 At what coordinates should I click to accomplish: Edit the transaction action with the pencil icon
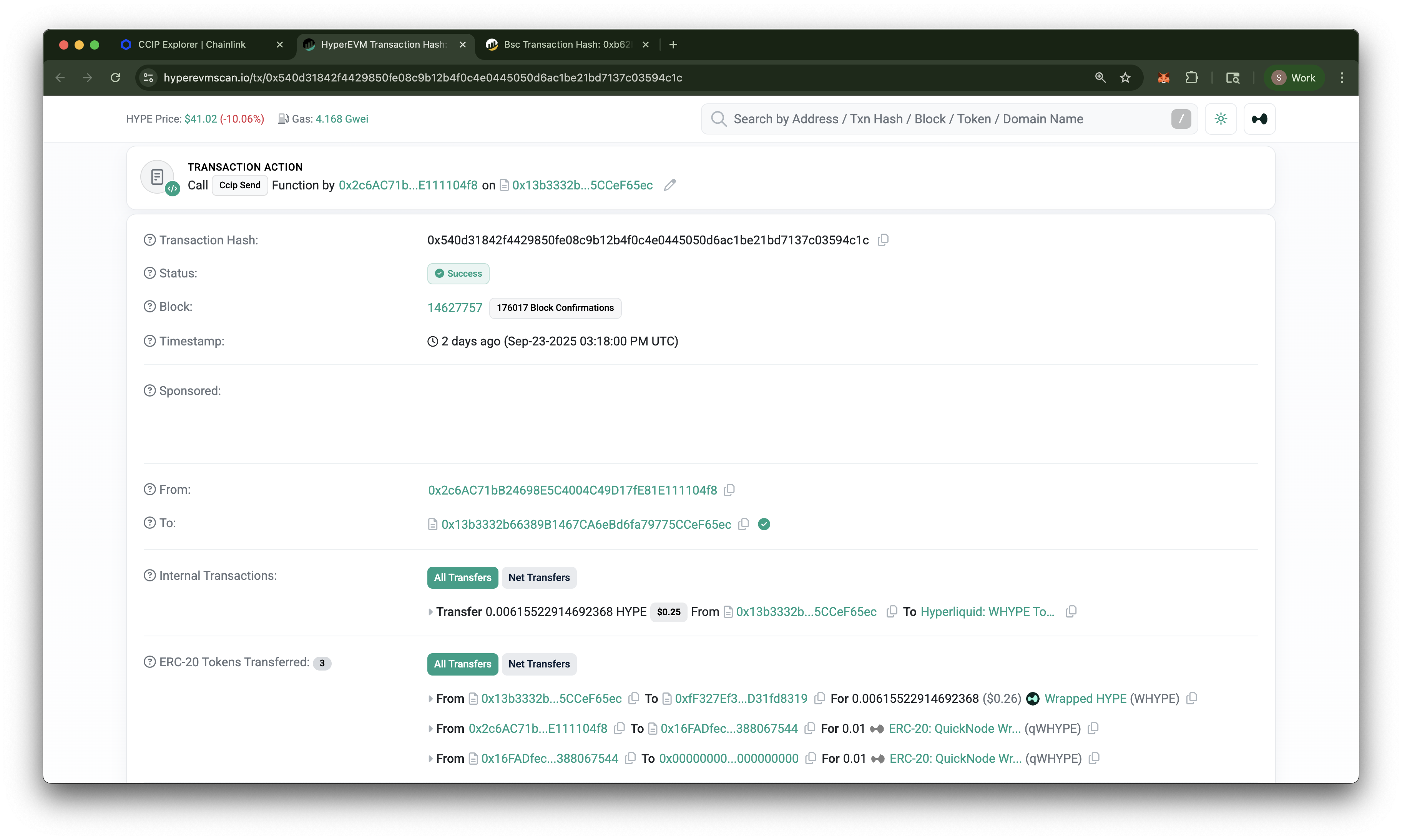tap(669, 185)
